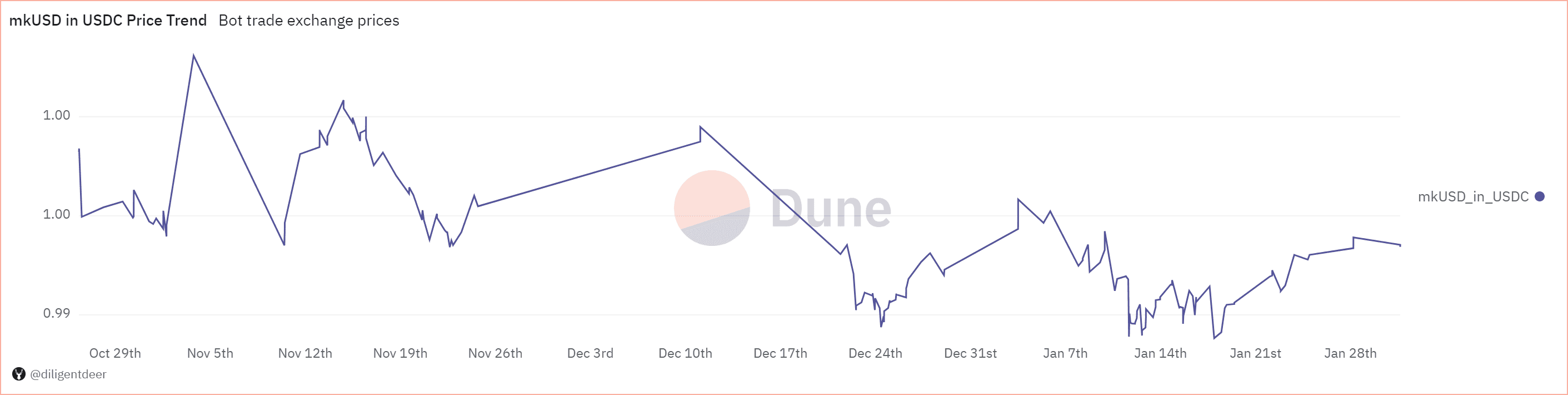The image size is (1568, 395).
Task: Click the Bot trade exchange prices subtitle
Action: point(308,21)
